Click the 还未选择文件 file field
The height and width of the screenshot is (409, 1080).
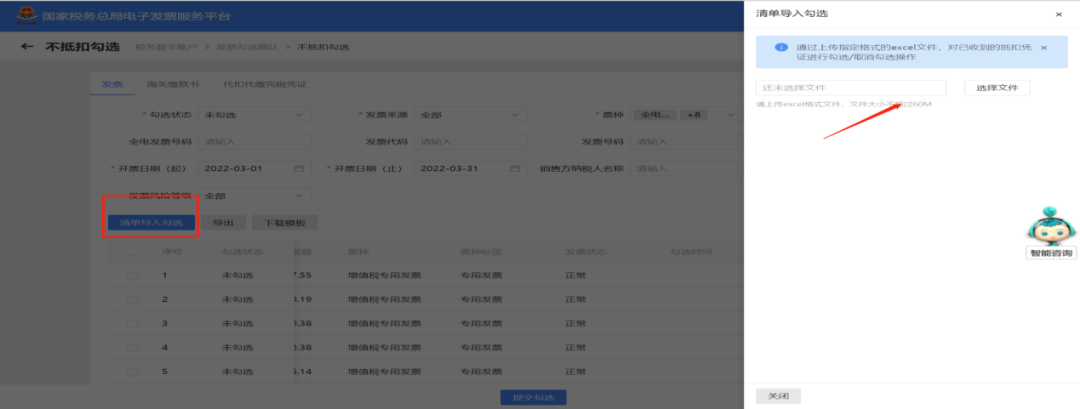[851, 87]
